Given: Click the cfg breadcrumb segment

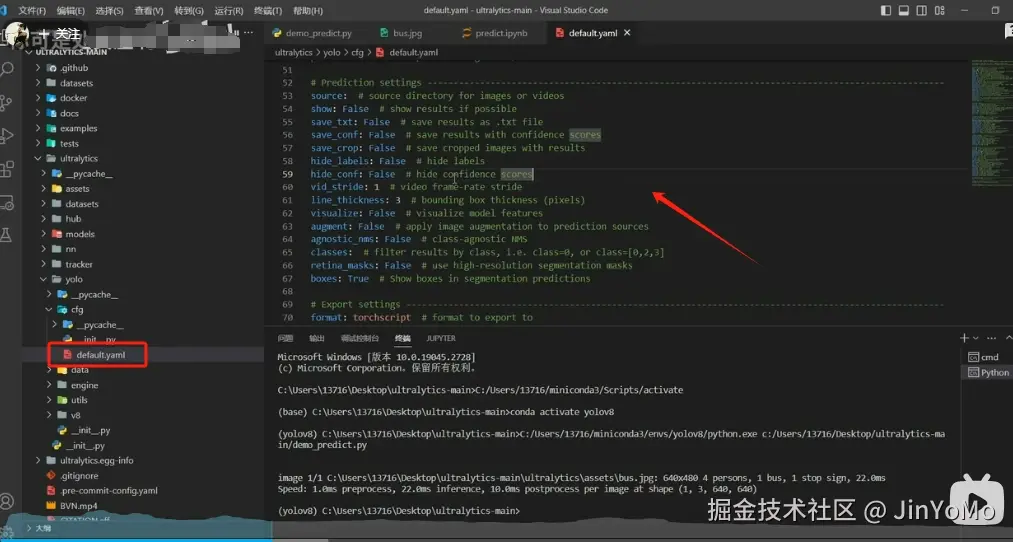Looking at the screenshot, I should point(357,52).
